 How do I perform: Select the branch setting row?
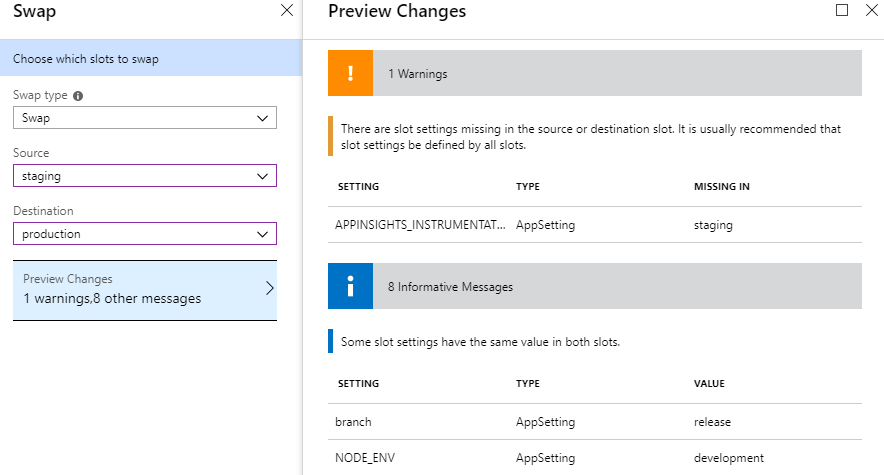(x=595, y=422)
